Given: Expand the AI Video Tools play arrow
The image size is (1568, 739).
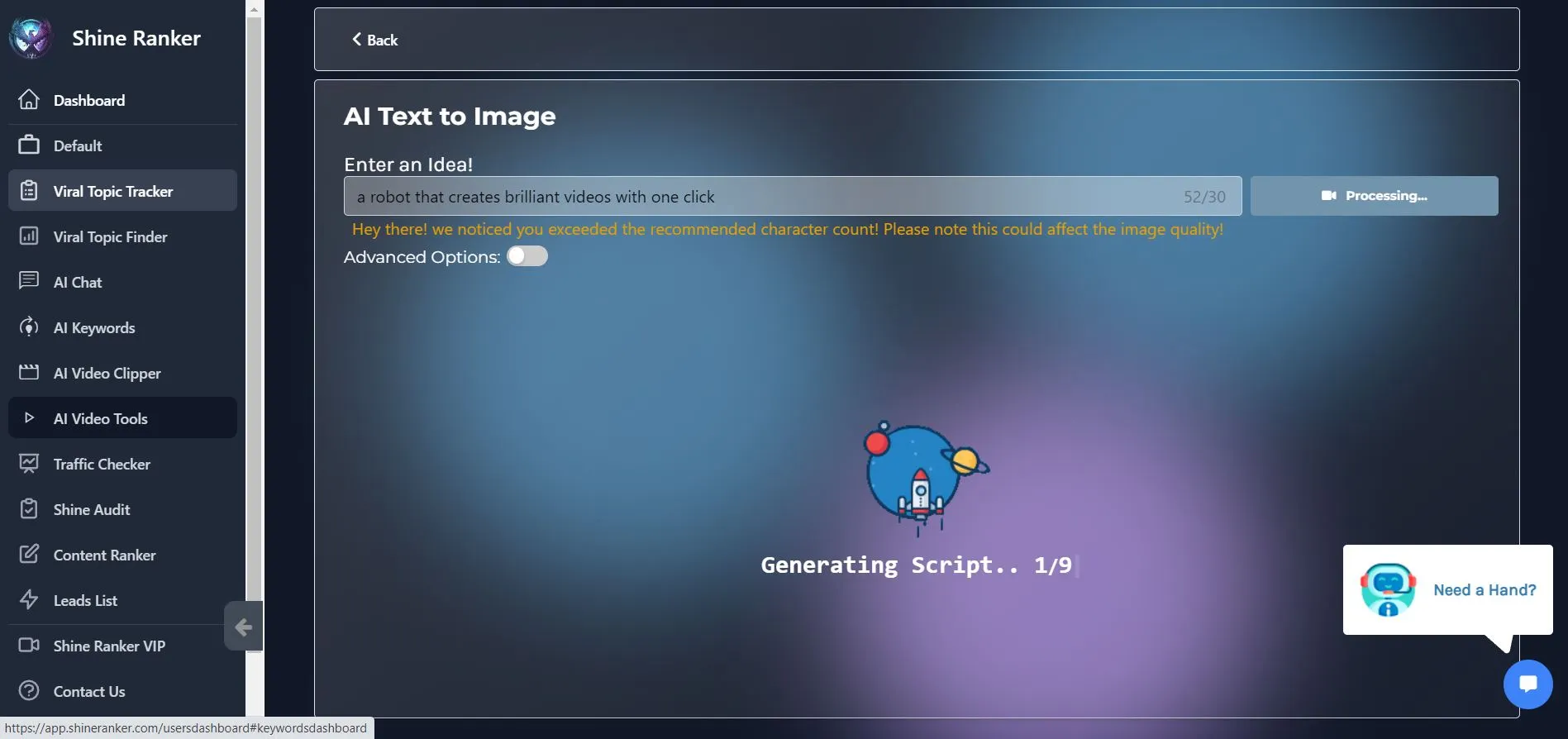Looking at the screenshot, I should pyautogui.click(x=29, y=418).
